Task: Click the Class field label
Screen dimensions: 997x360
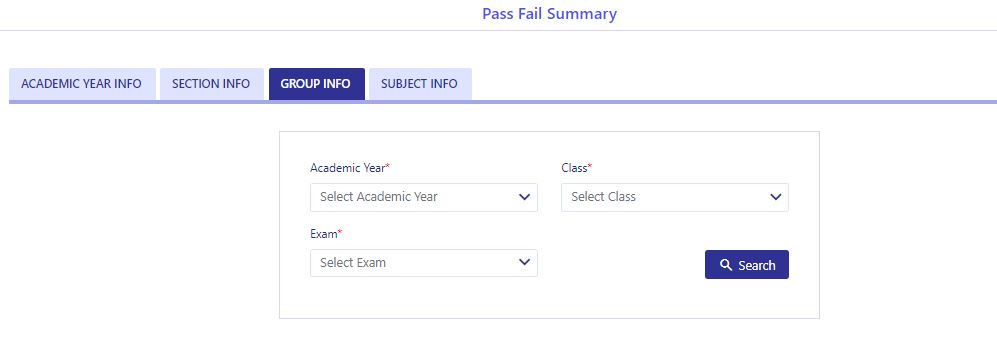Action: 574,168
